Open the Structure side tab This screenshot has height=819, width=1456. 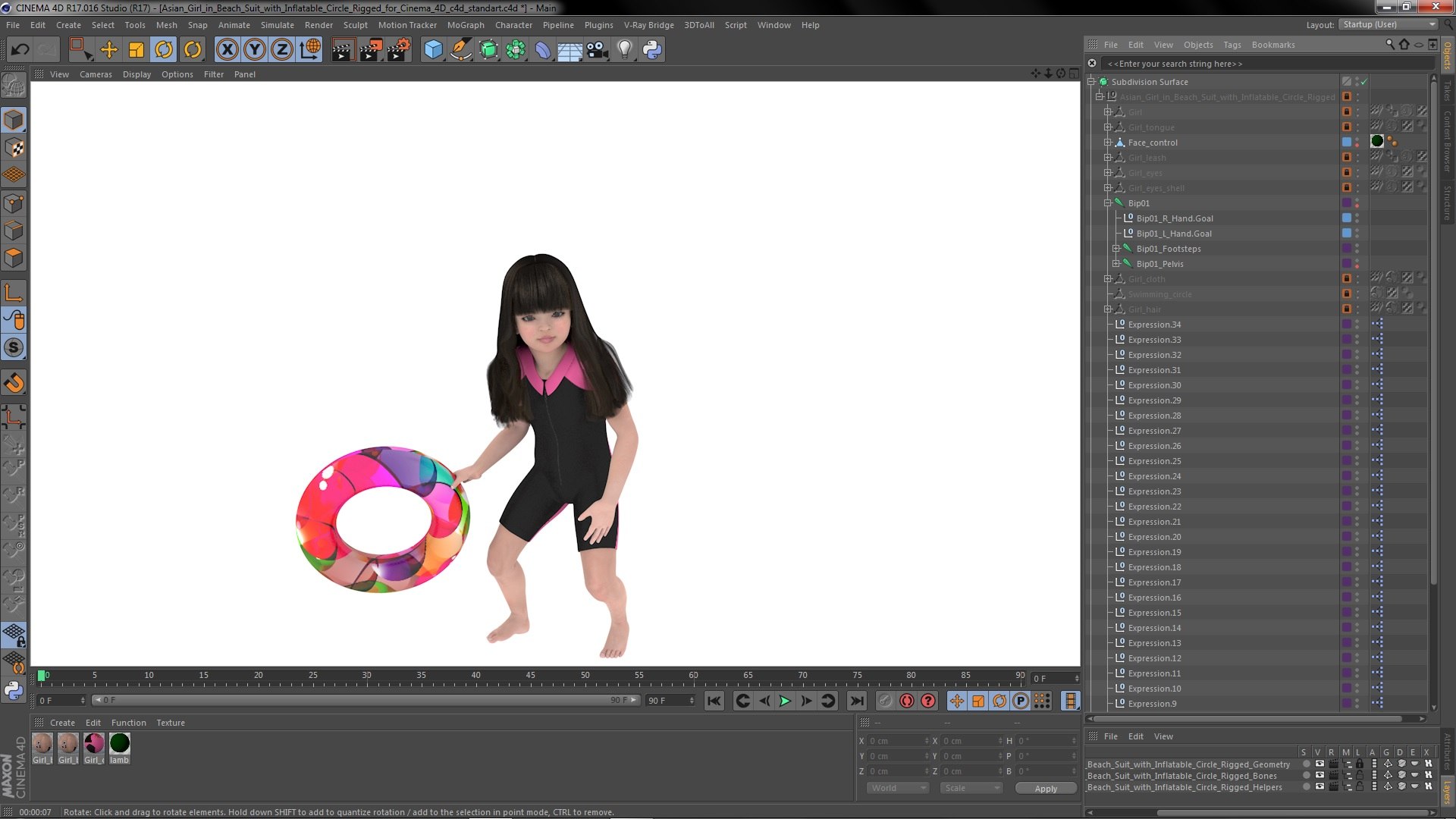coord(1448,203)
